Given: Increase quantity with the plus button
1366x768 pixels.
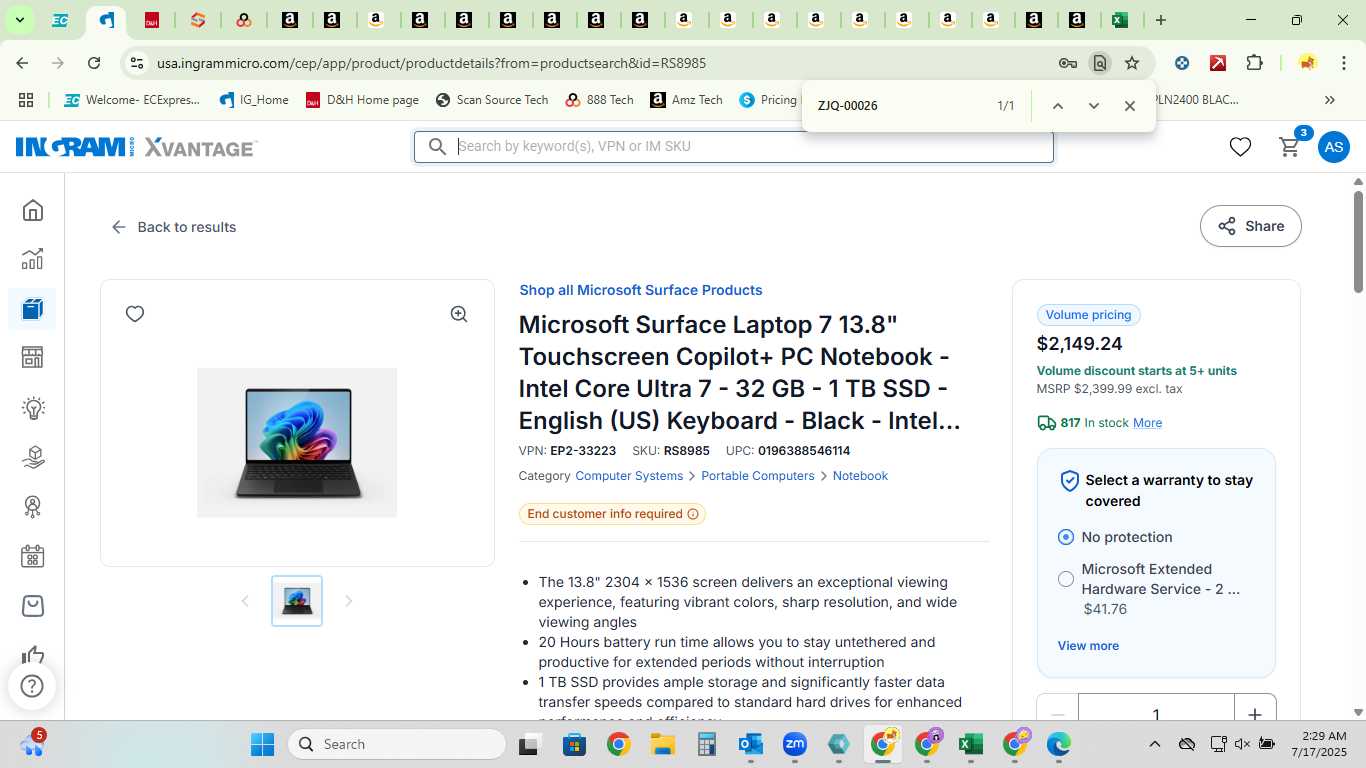Looking at the screenshot, I should tap(1255, 712).
